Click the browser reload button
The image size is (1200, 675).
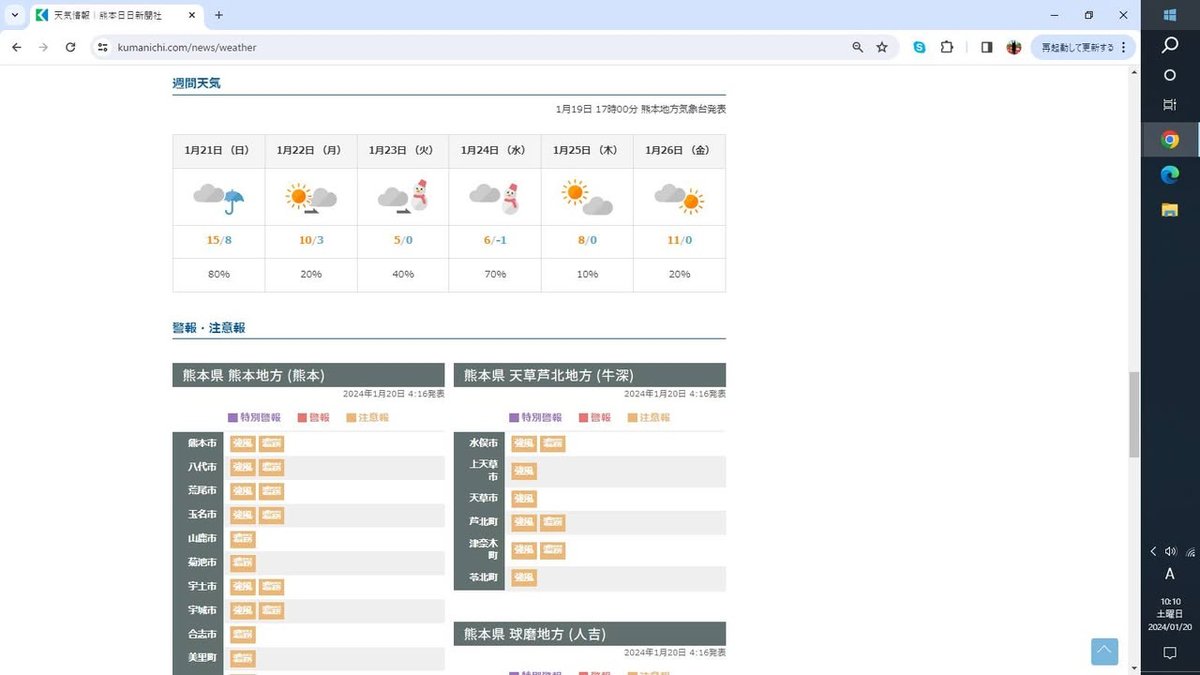[70, 47]
